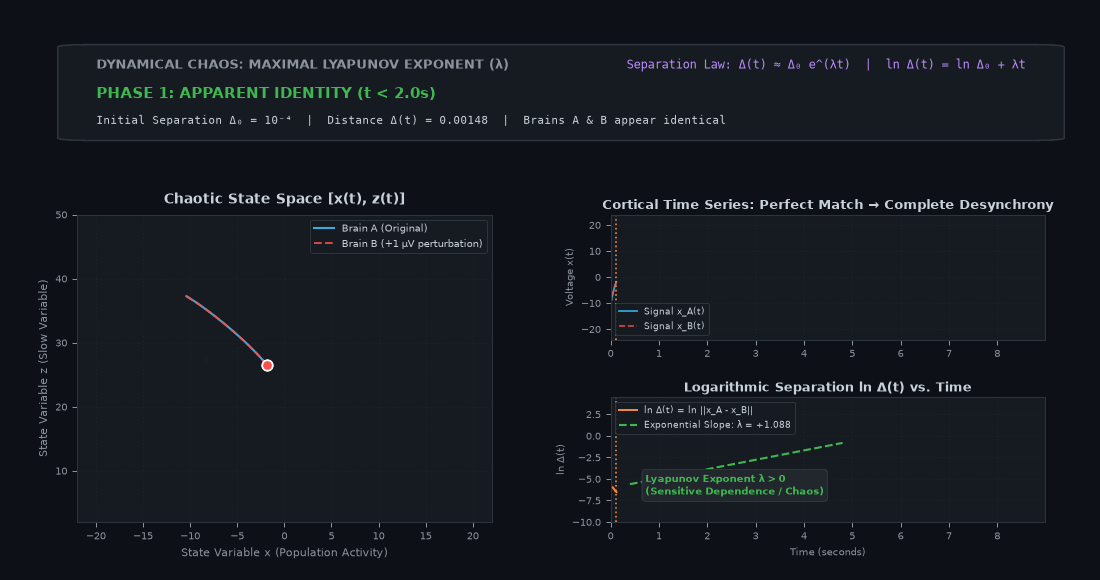Click the 'Initial Separation Δ₀ = 10⁻⁴' text
Image resolution: width=1100 pixels, height=580 pixels.
(194, 120)
